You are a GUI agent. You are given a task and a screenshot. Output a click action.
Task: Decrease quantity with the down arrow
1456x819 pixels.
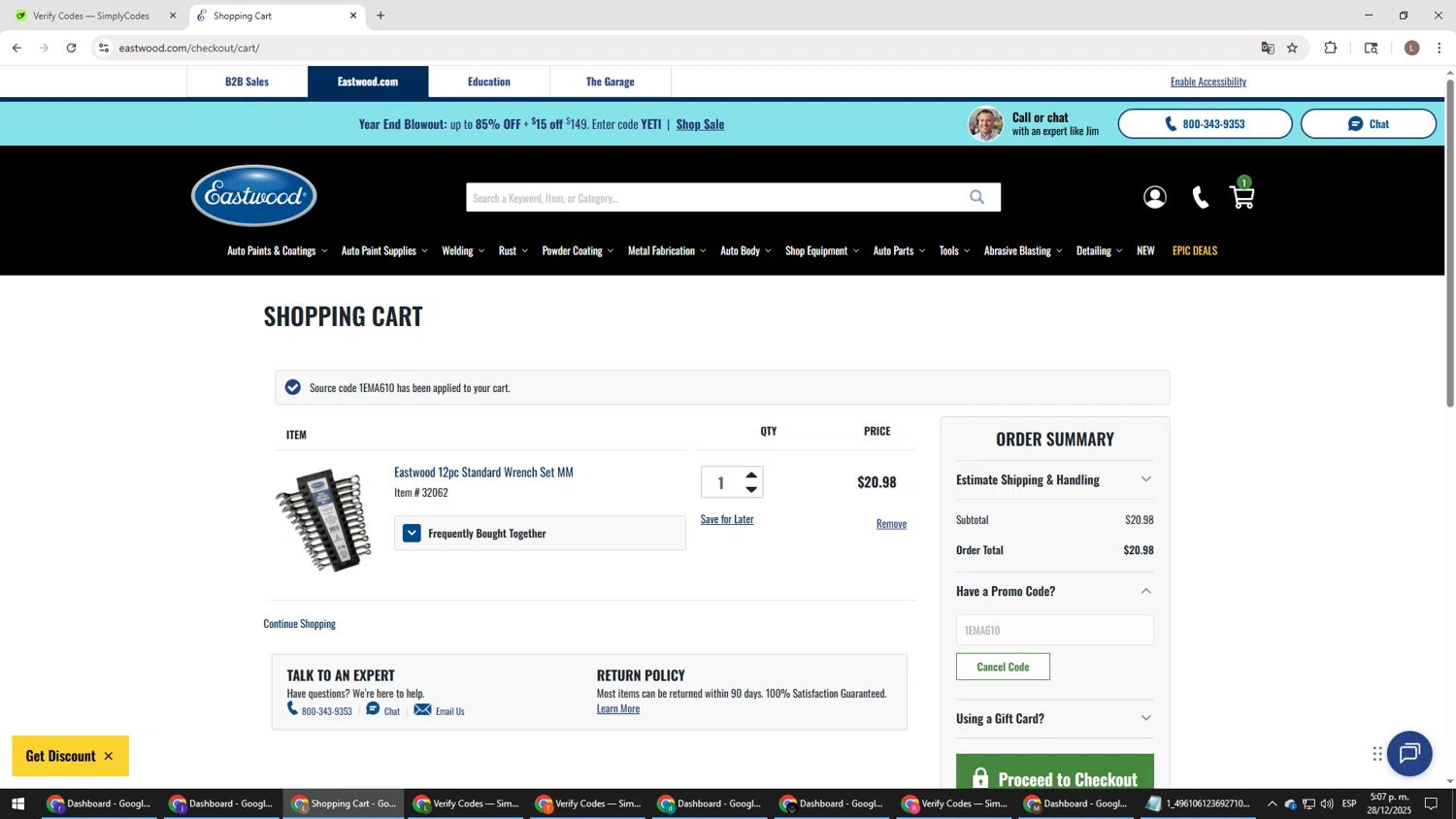click(751, 489)
